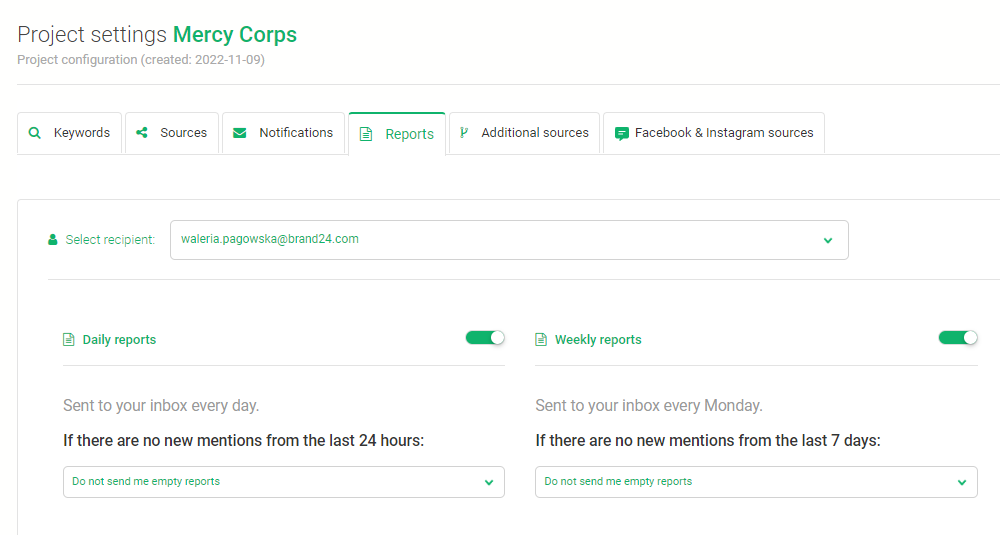Click the share icon on Sources tab

[x=142, y=133]
